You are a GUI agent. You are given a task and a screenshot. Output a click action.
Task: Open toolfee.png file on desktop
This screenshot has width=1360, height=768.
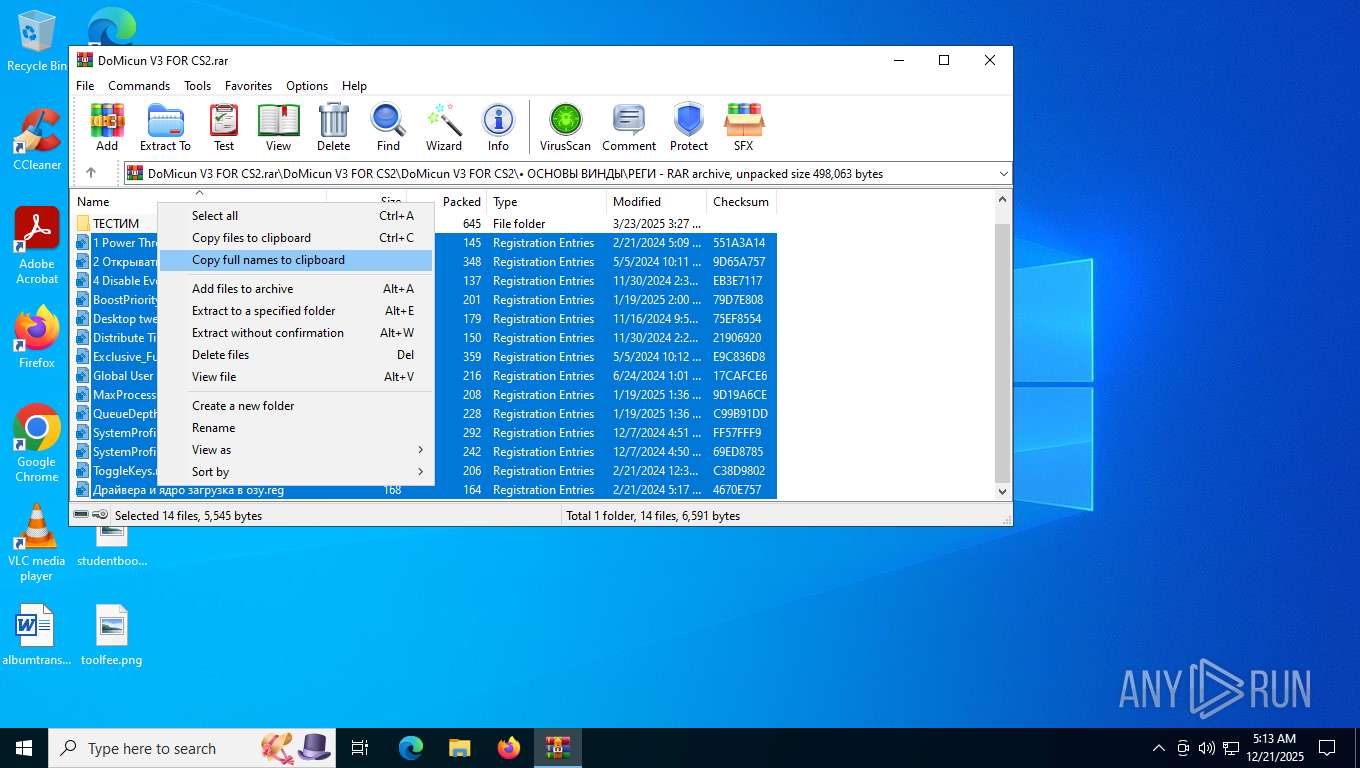tap(112, 635)
